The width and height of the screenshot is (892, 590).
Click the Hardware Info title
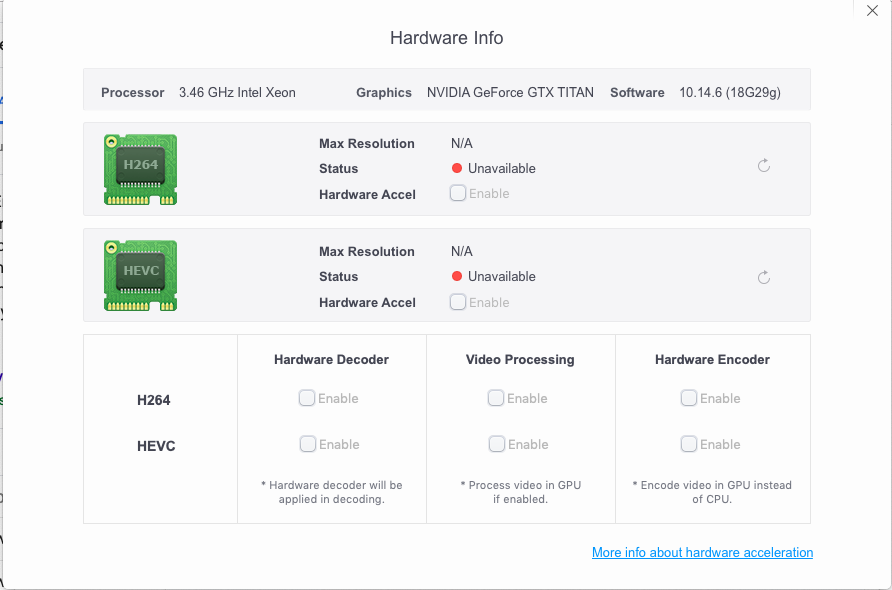(x=447, y=38)
